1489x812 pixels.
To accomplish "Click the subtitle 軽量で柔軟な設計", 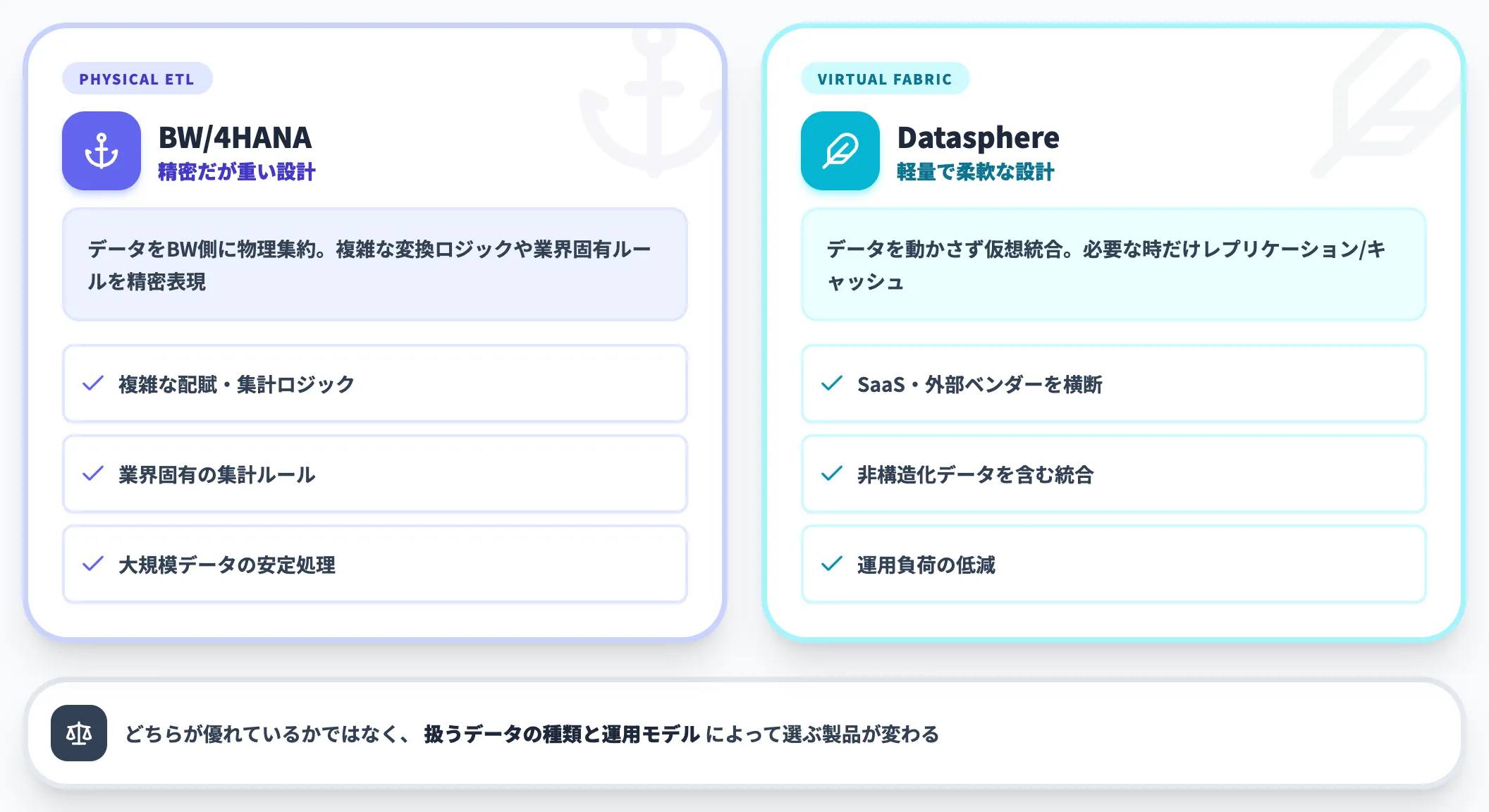I will (x=976, y=172).
